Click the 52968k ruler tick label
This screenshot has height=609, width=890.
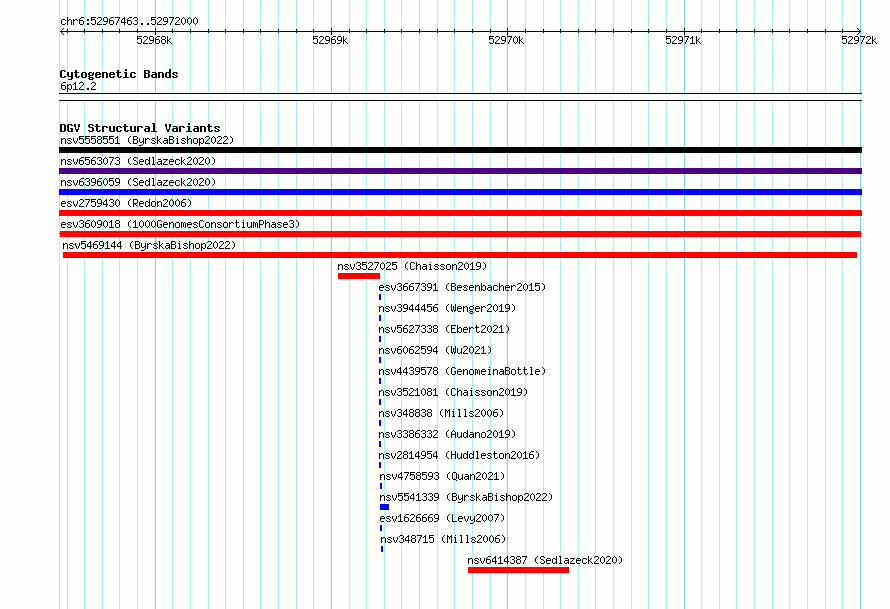coord(154,40)
